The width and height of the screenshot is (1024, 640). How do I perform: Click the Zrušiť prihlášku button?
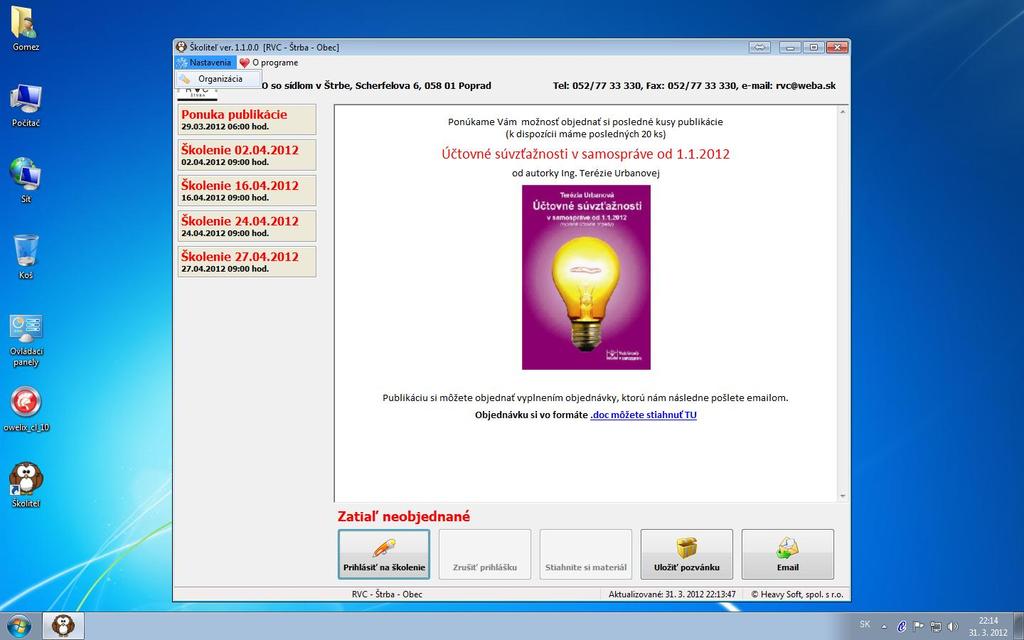pyautogui.click(x=485, y=554)
